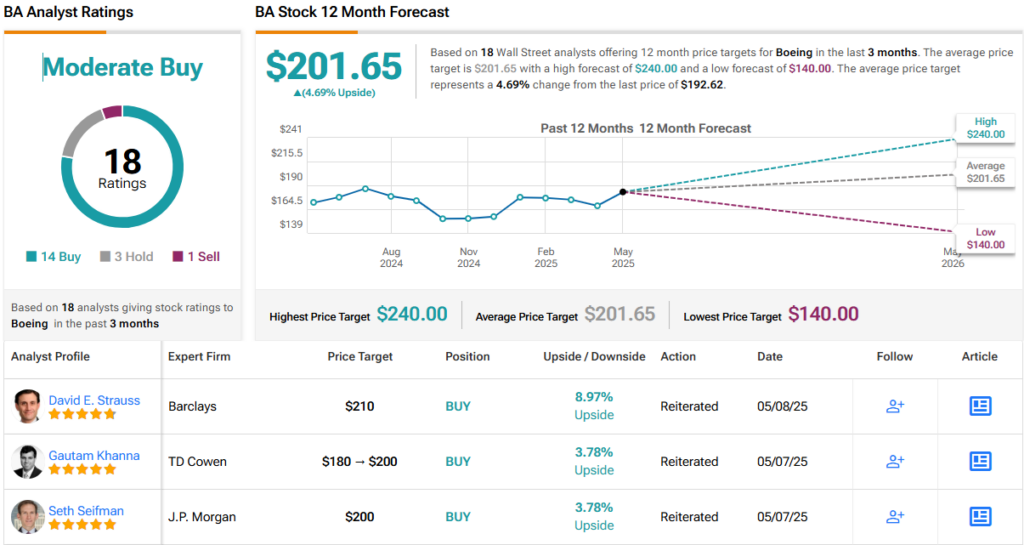Select the Analyst Profile column header
The width and height of the screenshot is (1024, 545).
[x=50, y=356]
